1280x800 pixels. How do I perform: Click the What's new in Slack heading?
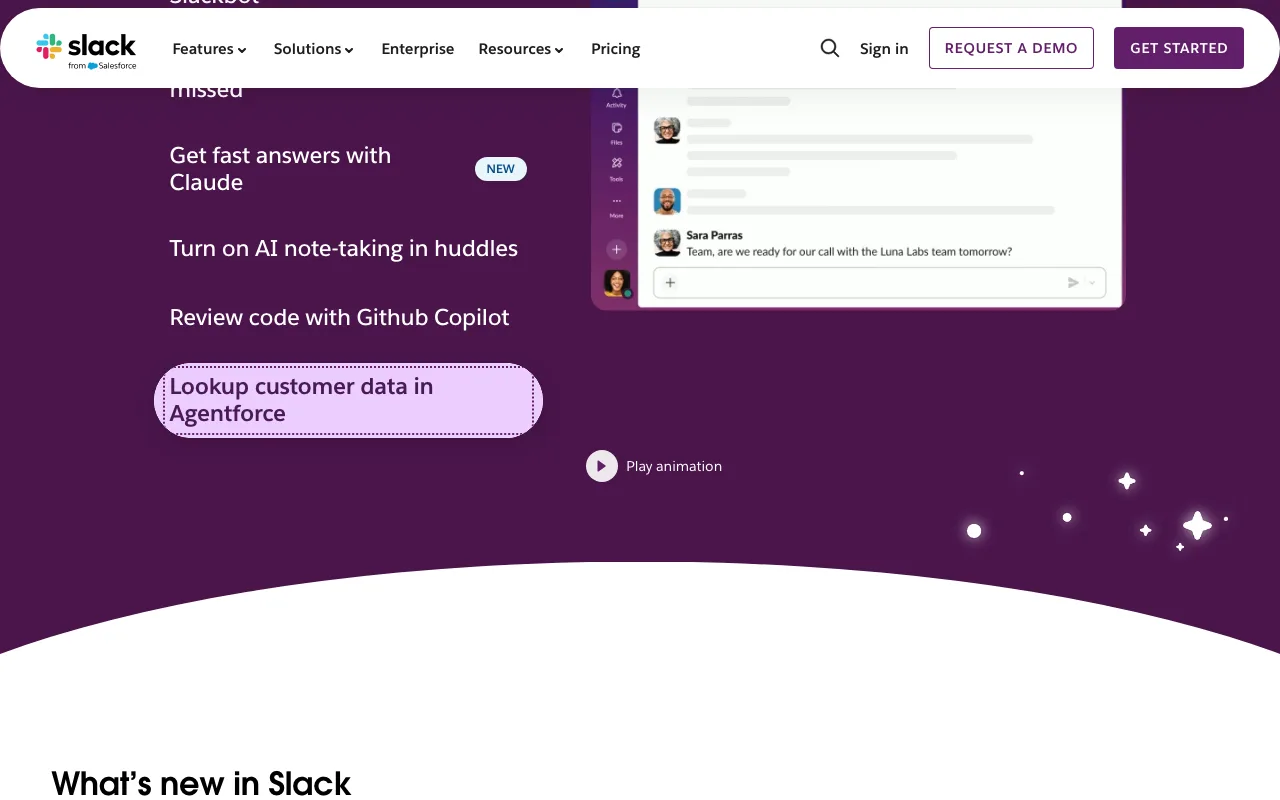point(201,783)
